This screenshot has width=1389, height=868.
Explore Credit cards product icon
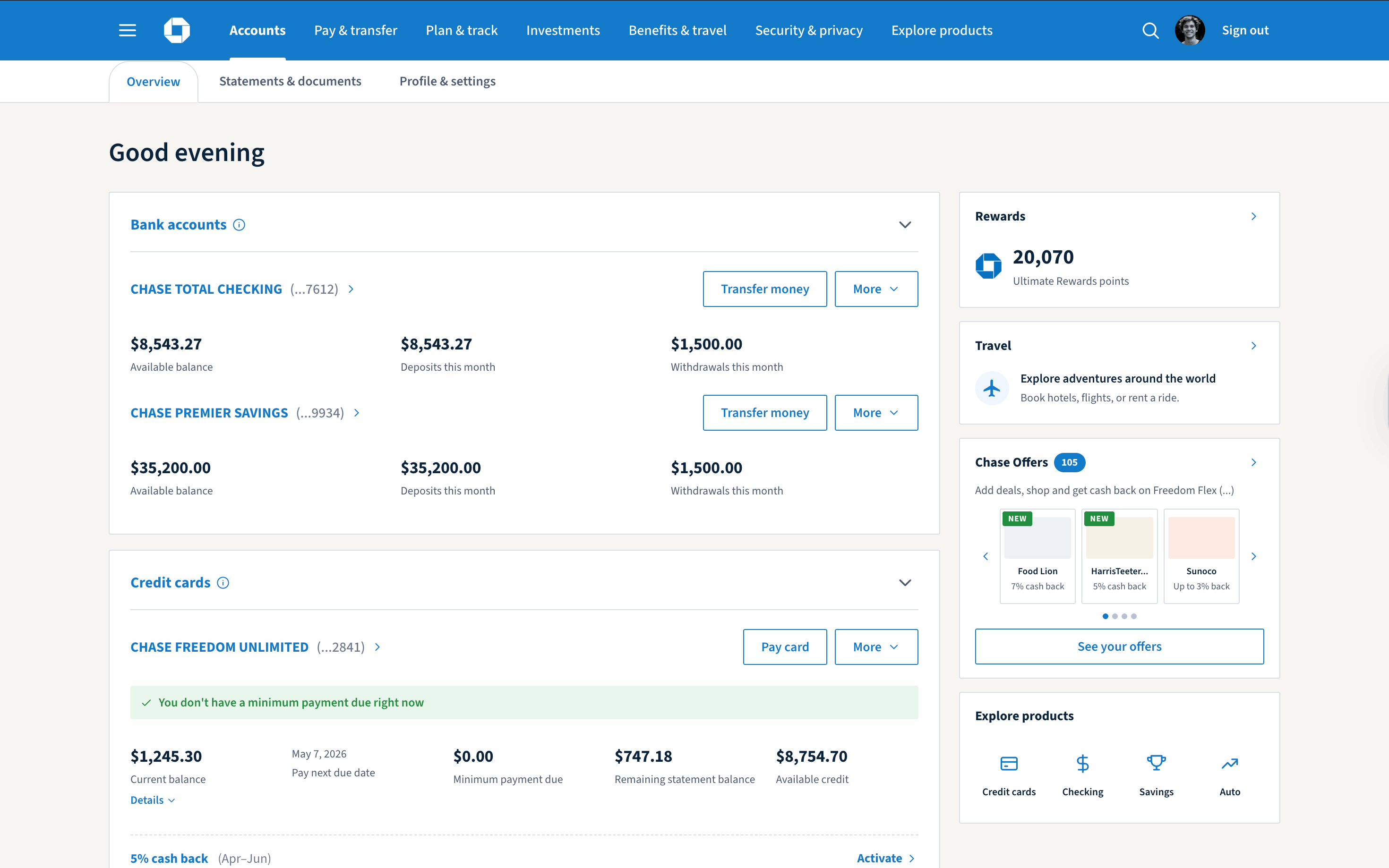[1009, 764]
